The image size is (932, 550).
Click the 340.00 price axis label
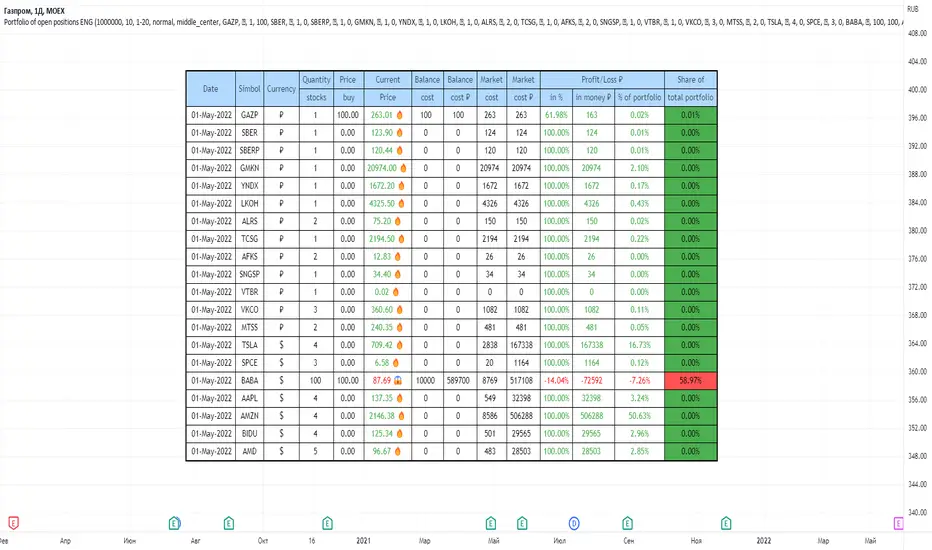917,513
